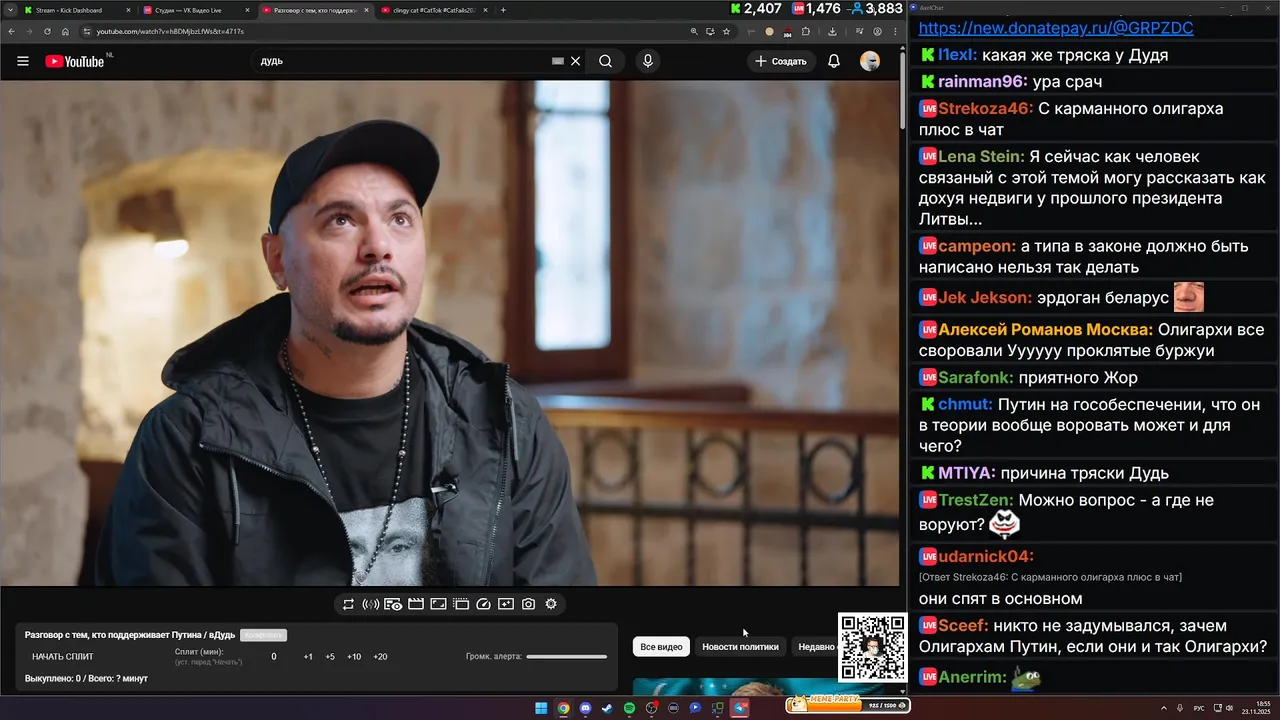Click the plus-frame icon in video toolbar

tap(506, 604)
